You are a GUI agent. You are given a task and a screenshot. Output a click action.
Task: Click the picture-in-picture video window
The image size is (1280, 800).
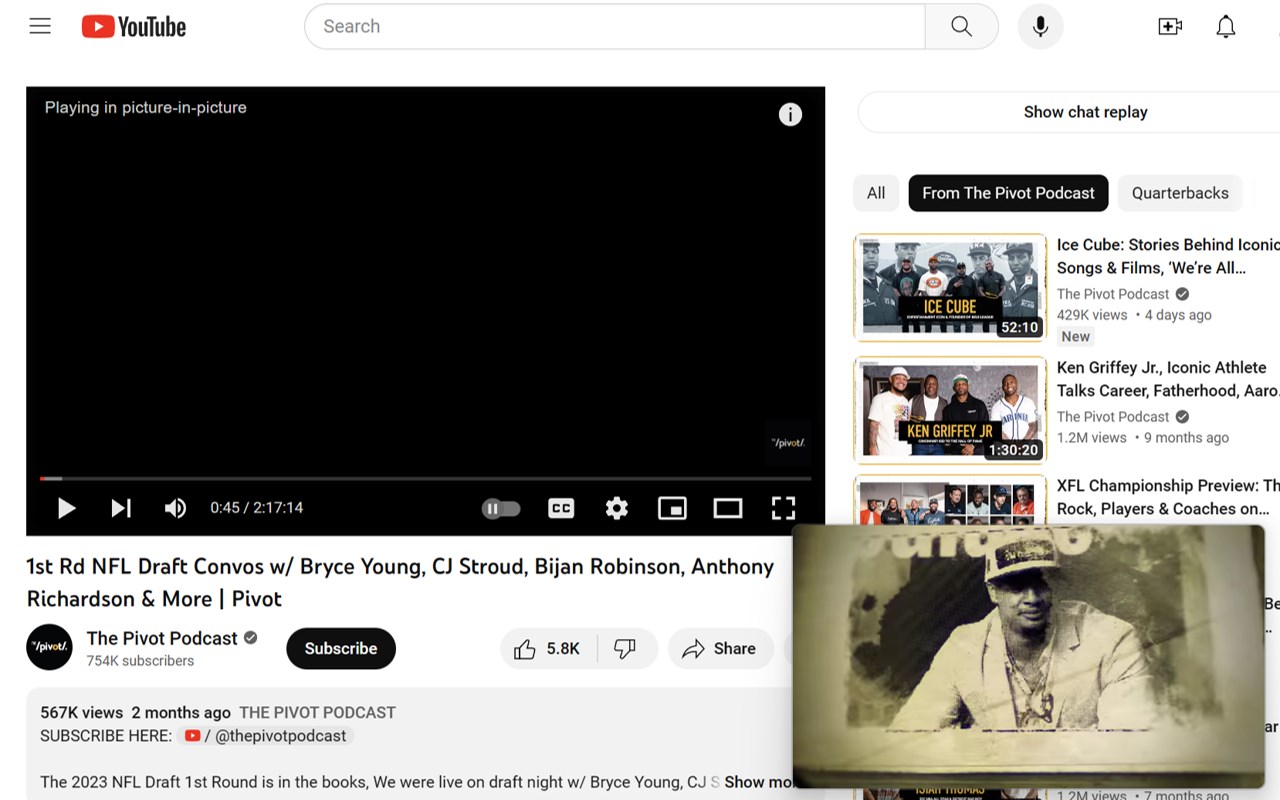1028,656
